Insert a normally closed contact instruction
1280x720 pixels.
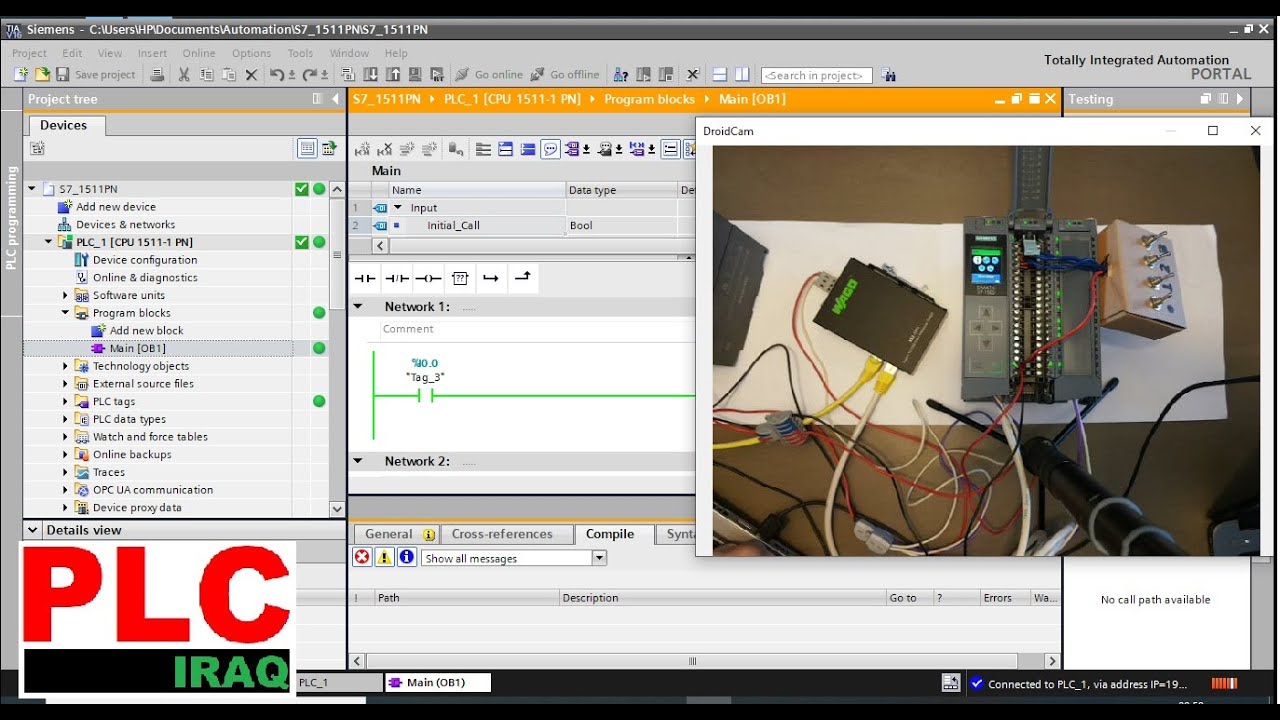tap(397, 278)
